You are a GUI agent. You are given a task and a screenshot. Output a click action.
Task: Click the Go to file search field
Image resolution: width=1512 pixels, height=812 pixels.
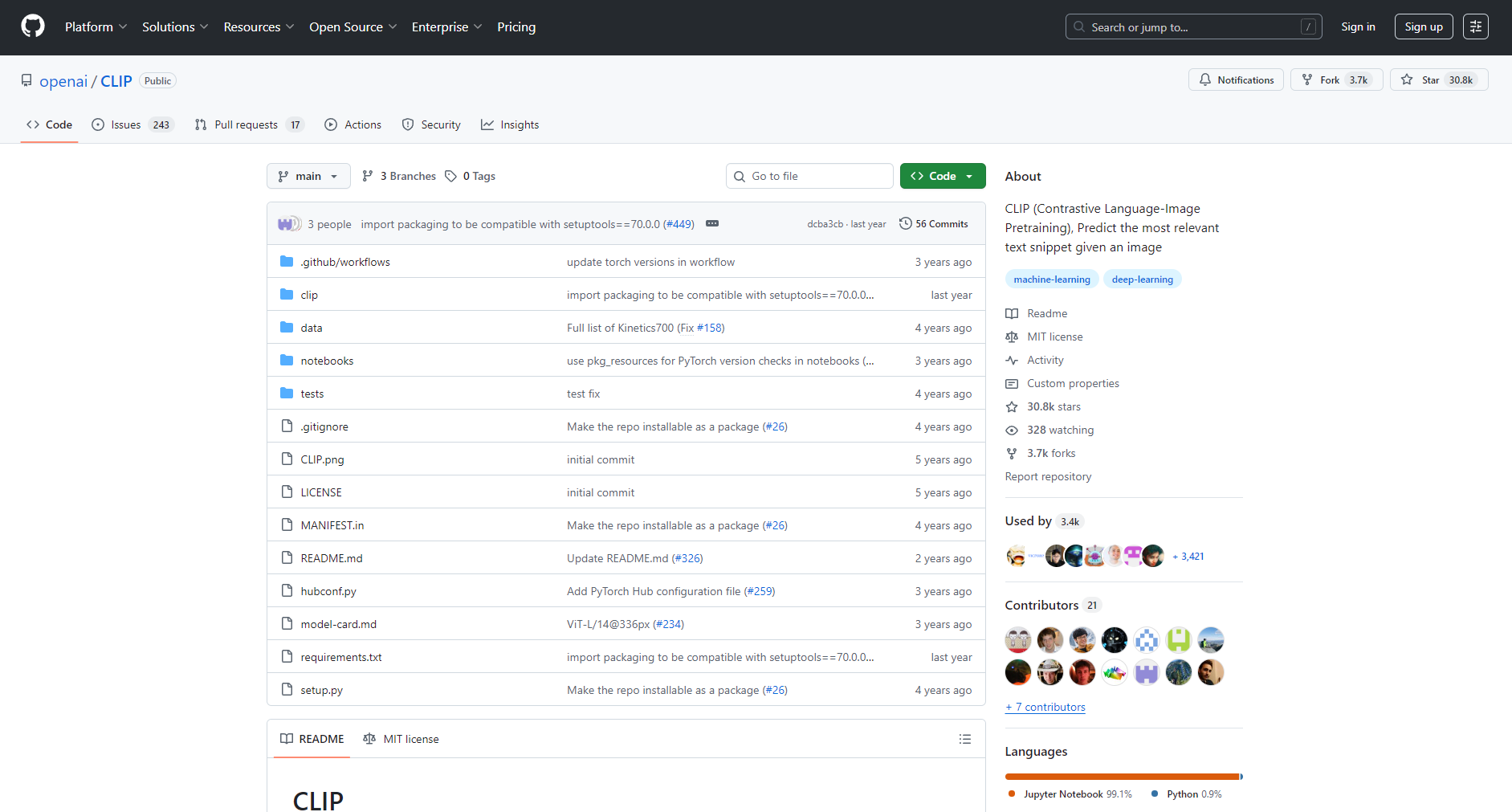tap(809, 176)
